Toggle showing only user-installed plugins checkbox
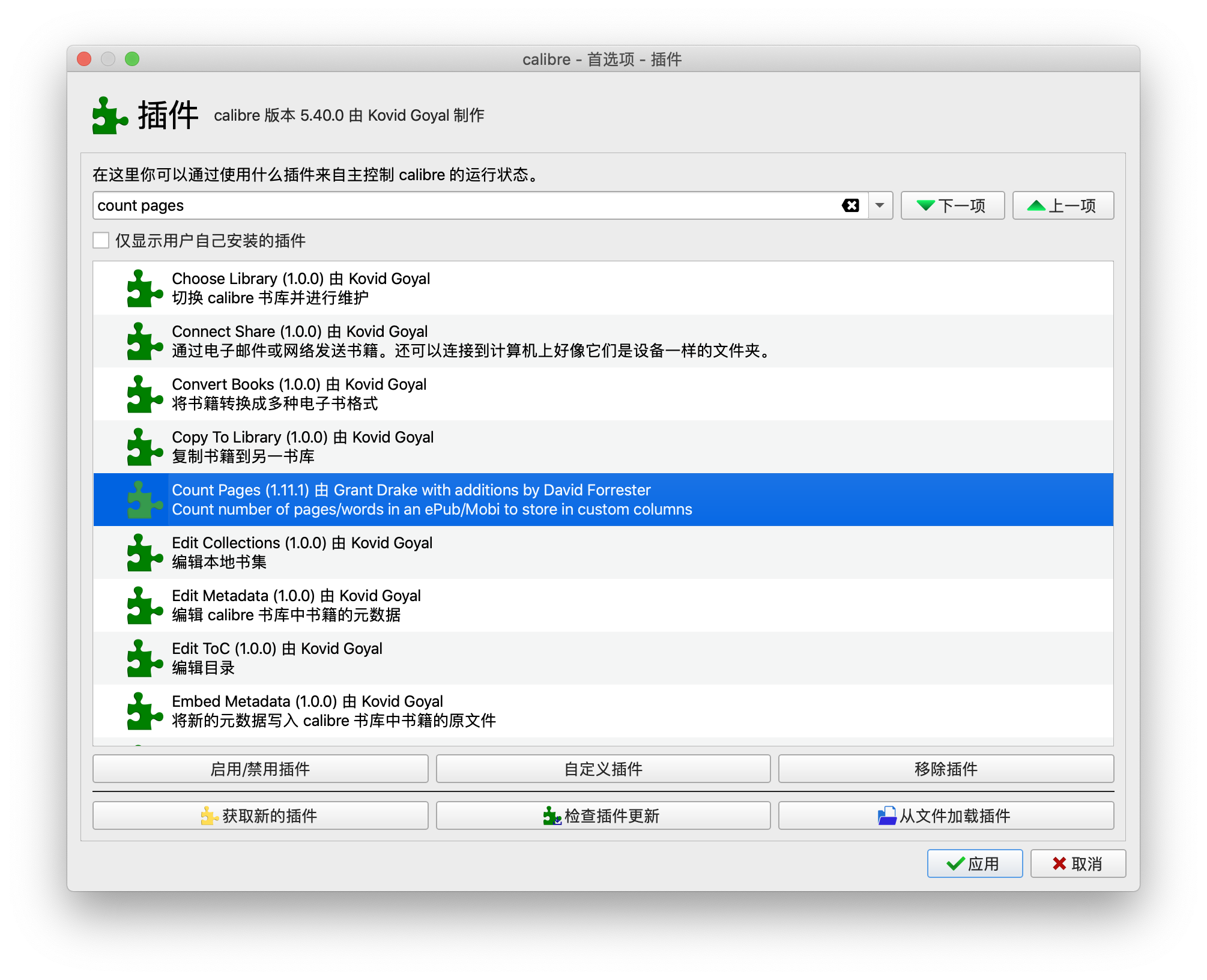 (x=101, y=241)
